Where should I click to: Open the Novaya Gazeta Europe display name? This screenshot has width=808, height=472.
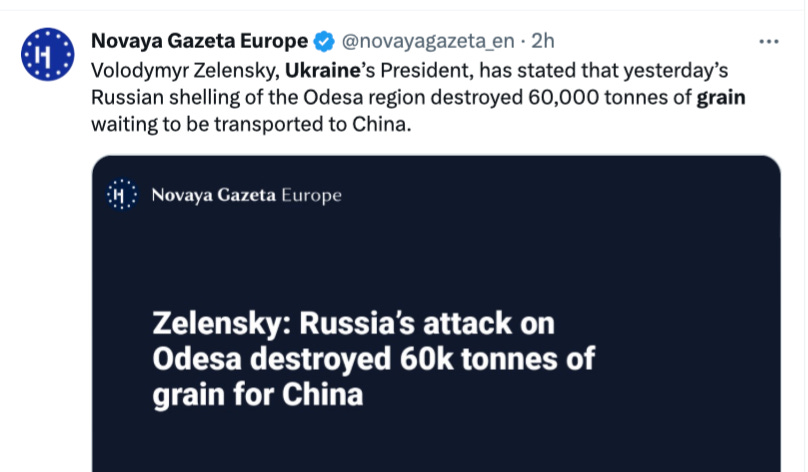pos(199,42)
